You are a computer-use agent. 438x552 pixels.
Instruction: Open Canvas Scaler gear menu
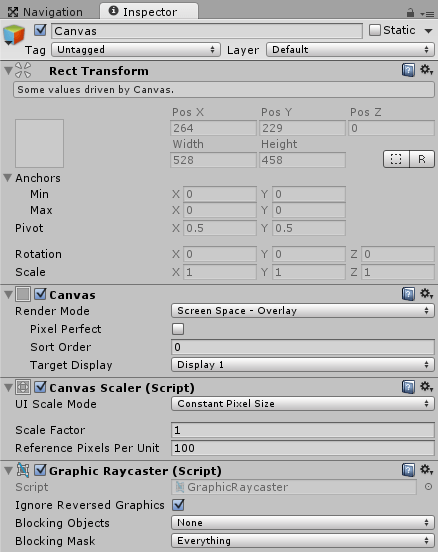(426, 387)
